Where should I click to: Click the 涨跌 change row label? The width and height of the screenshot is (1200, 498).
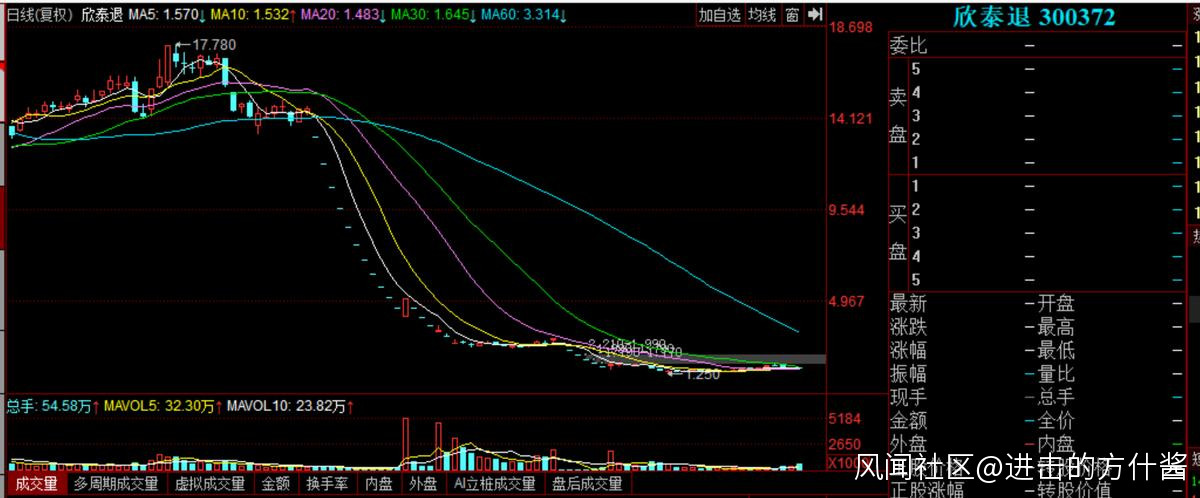coord(909,327)
